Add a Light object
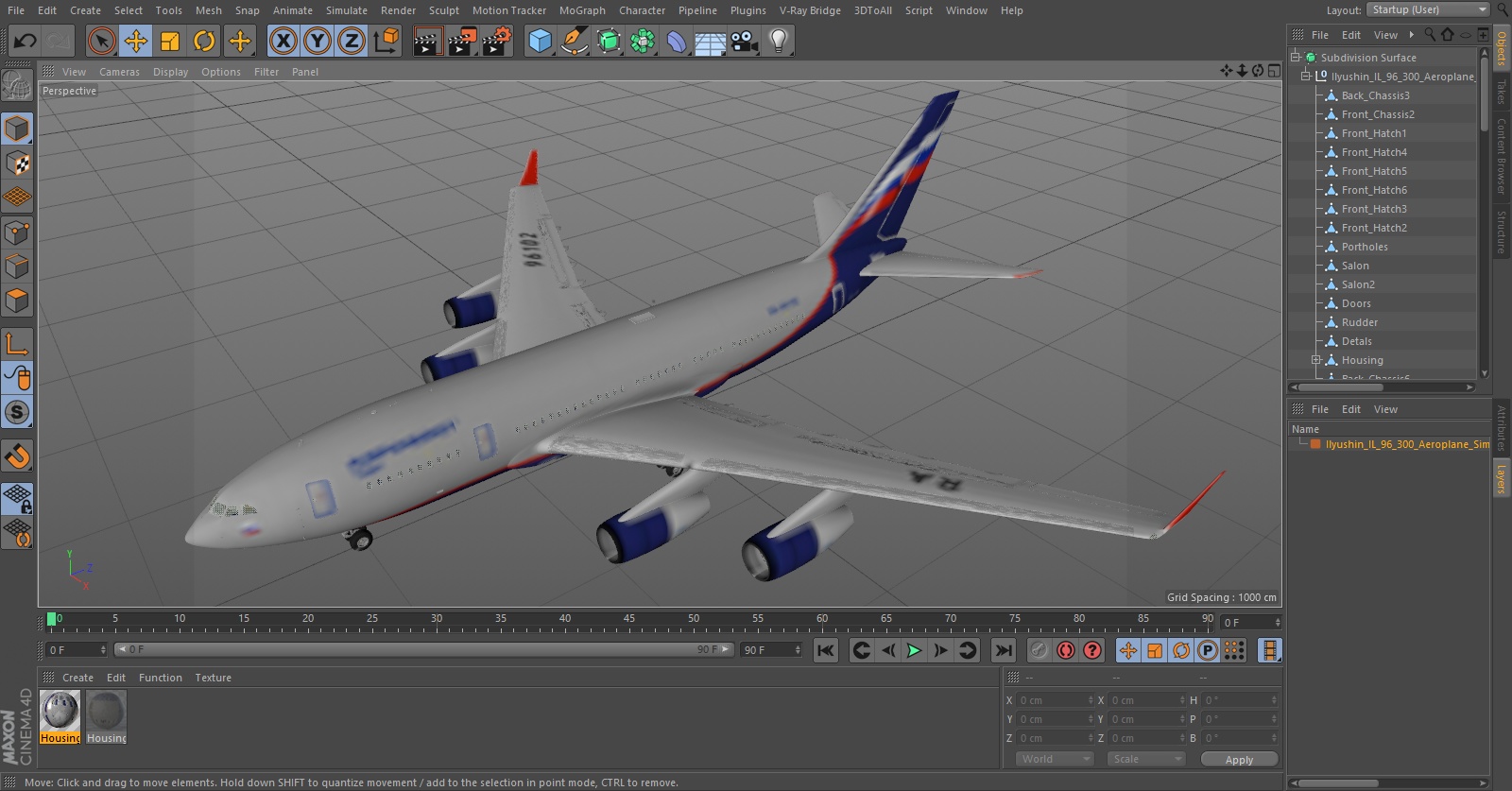This screenshot has width=1512, height=791. point(779,41)
